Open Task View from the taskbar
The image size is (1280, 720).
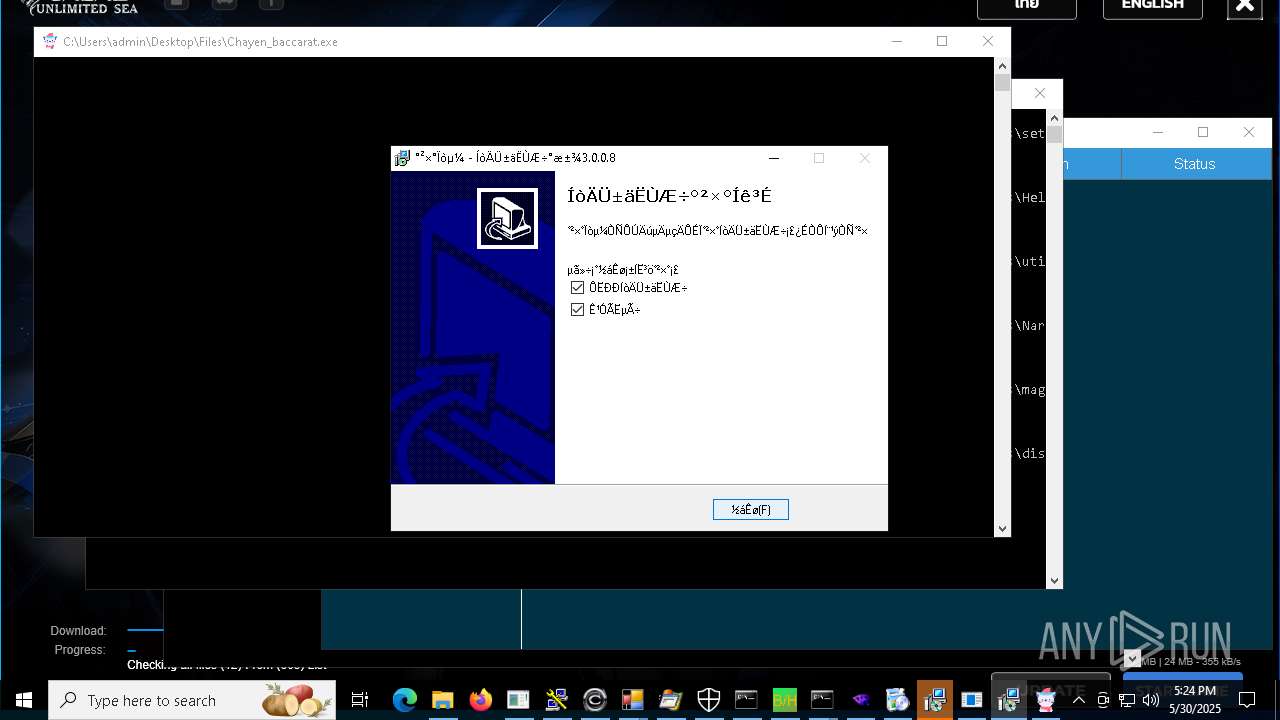[360, 700]
